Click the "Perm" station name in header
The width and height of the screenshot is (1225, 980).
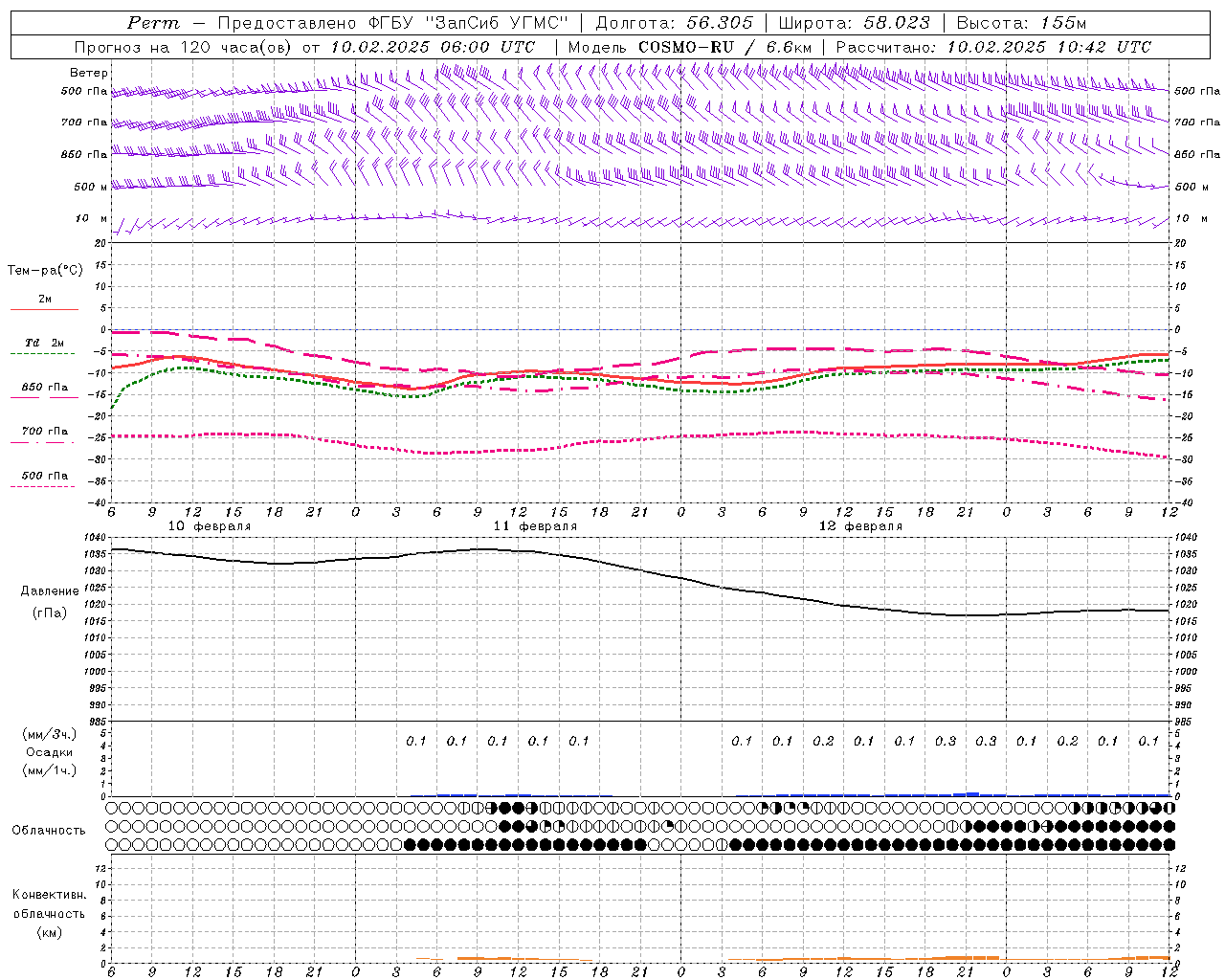pos(153,23)
